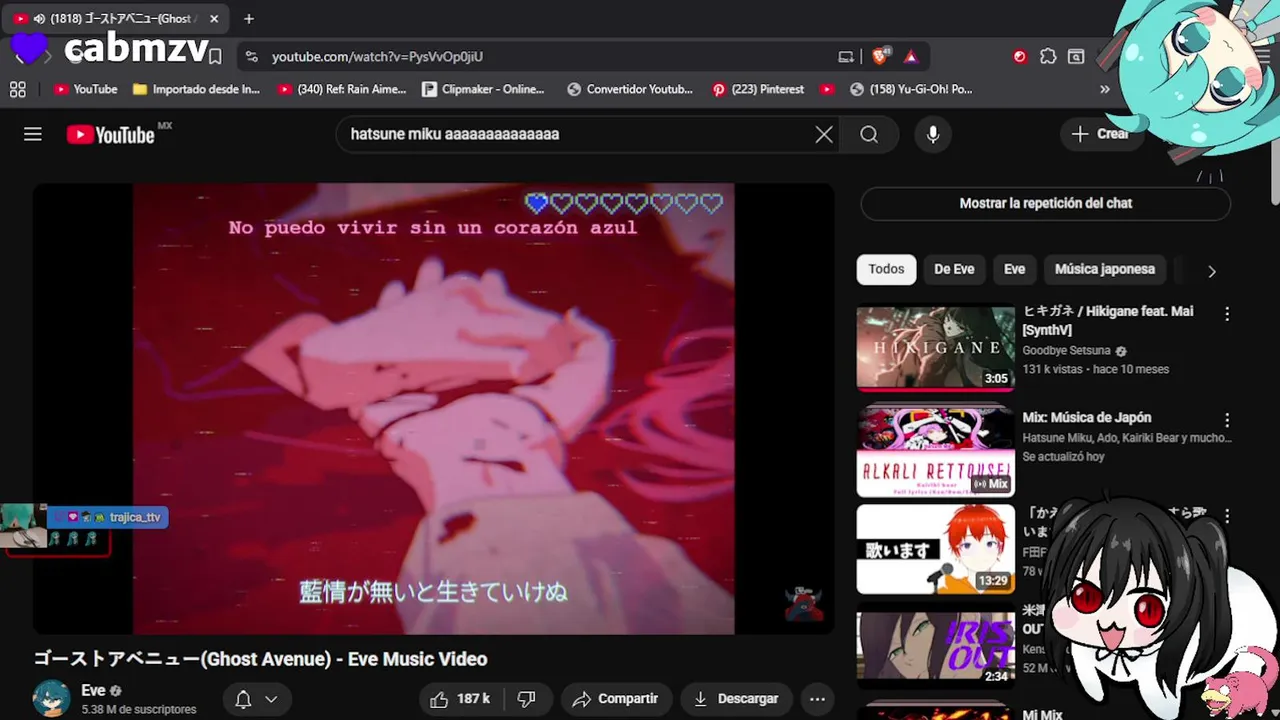Open '(158) Yu-Gi-Oh! Po...' bookmark
This screenshot has height=720, width=1280.
coord(911,89)
